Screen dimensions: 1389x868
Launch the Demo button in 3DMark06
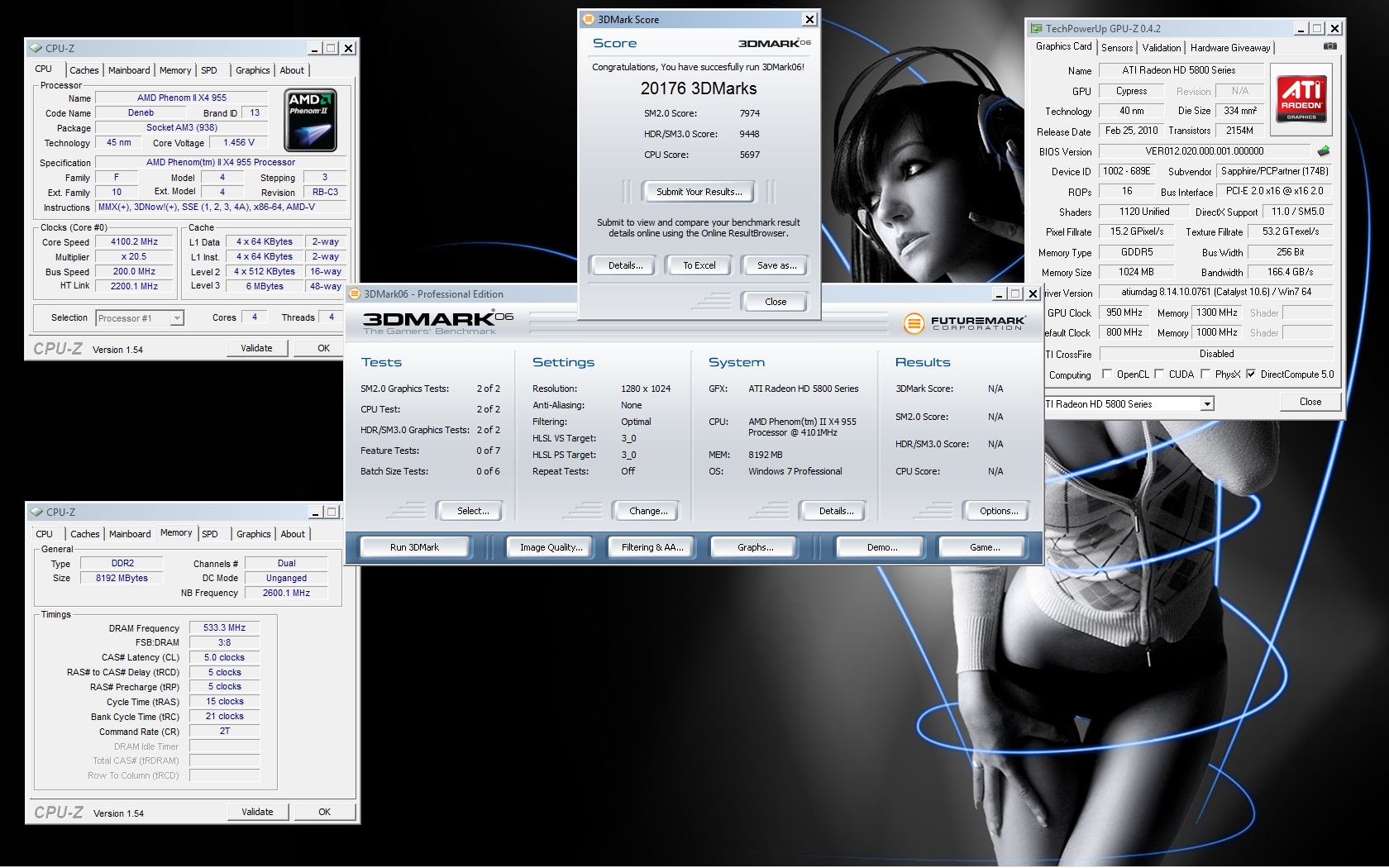point(882,547)
